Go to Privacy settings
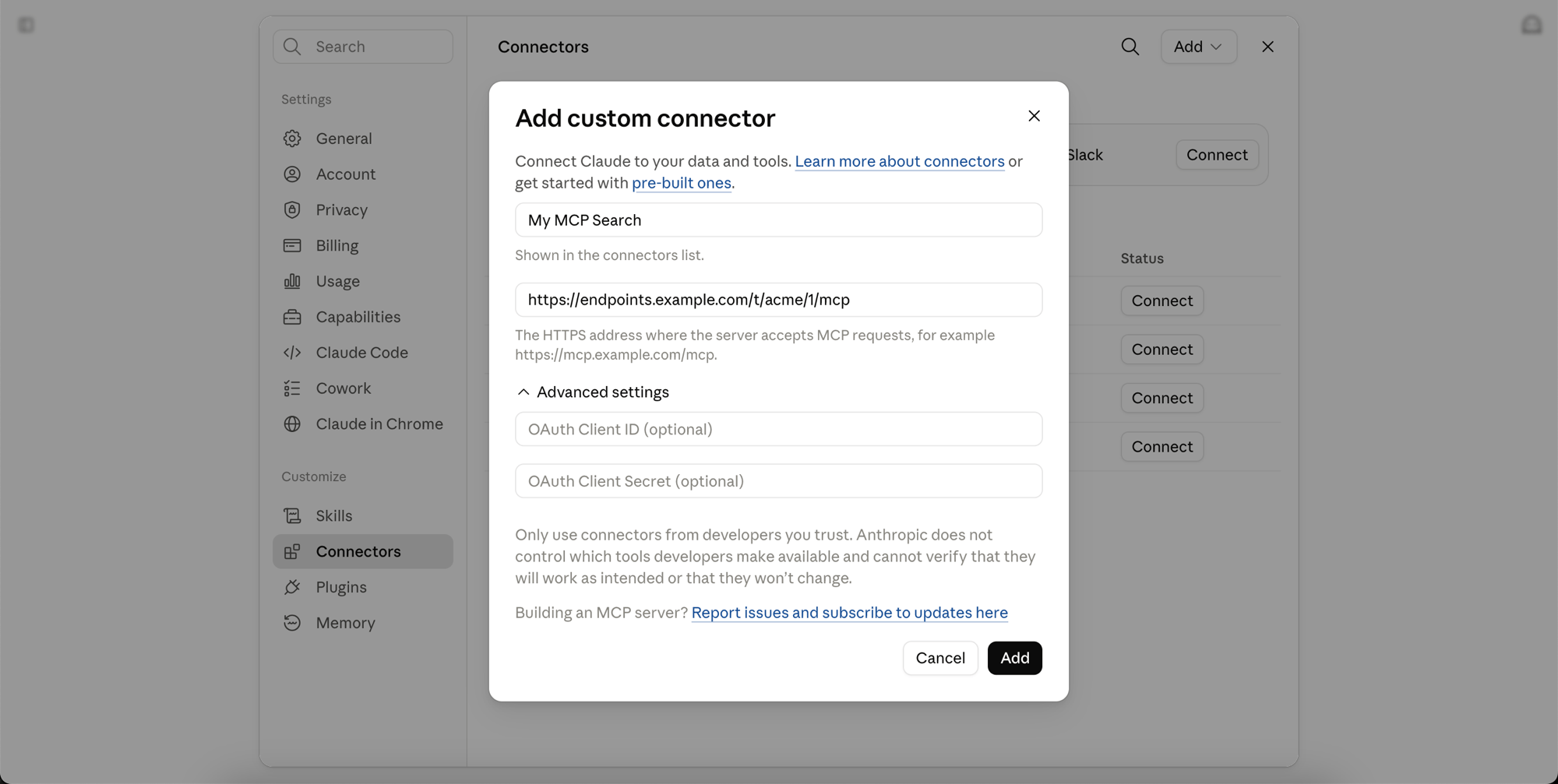 tap(363, 210)
